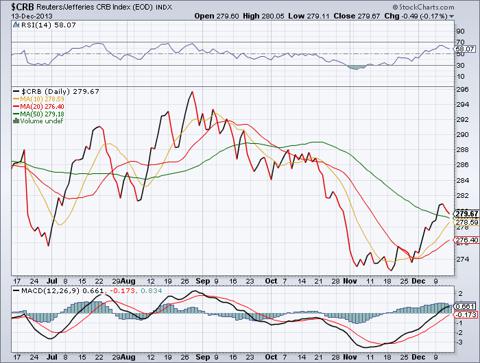Click the Low 279.11 value
The image size is (480, 363).
point(309,16)
